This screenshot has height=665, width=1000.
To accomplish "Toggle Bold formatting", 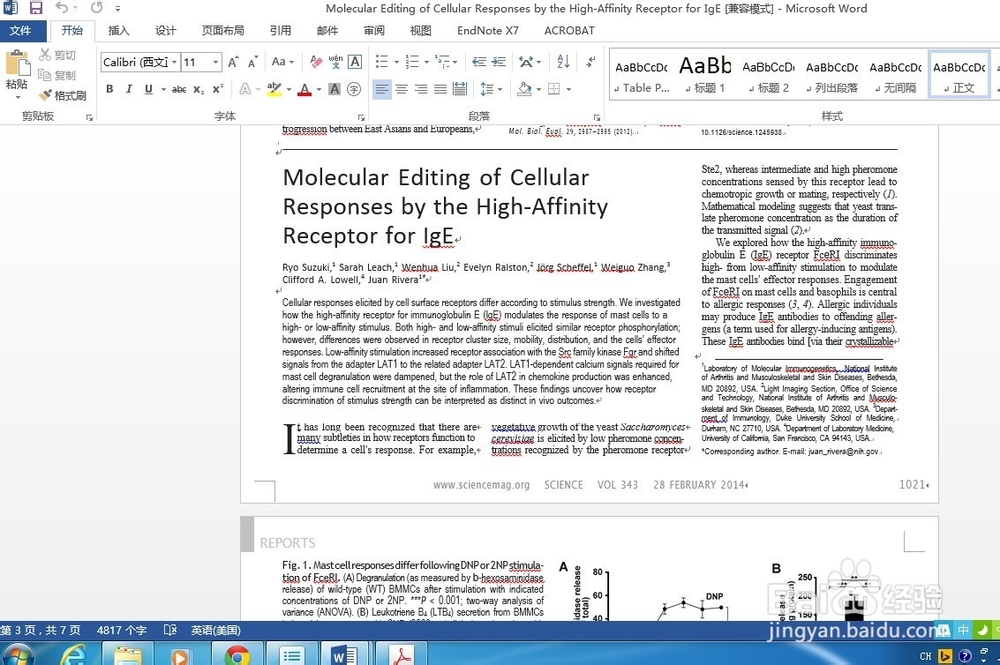I will pyautogui.click(x=110, y=89).
